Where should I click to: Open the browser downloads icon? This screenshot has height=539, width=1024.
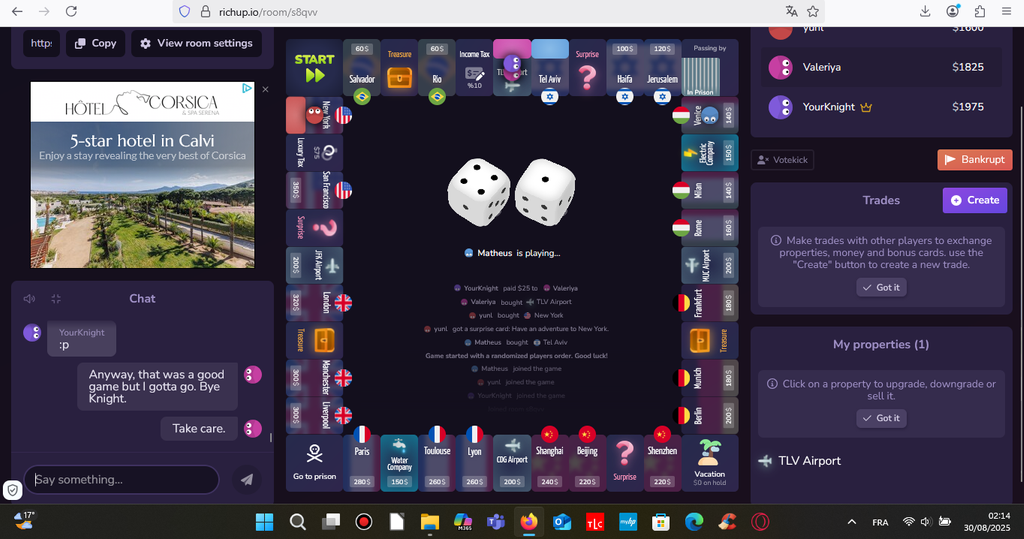925,11
